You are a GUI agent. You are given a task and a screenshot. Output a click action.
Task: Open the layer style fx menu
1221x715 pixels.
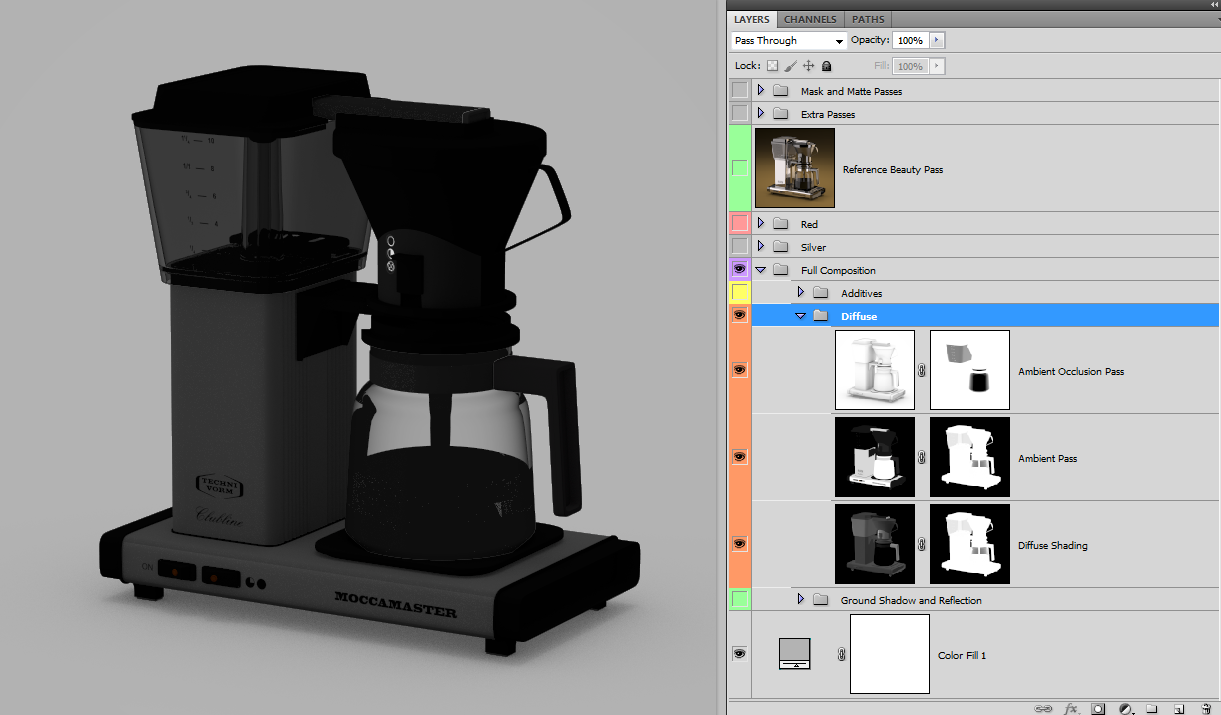(x=1071, y=708)
